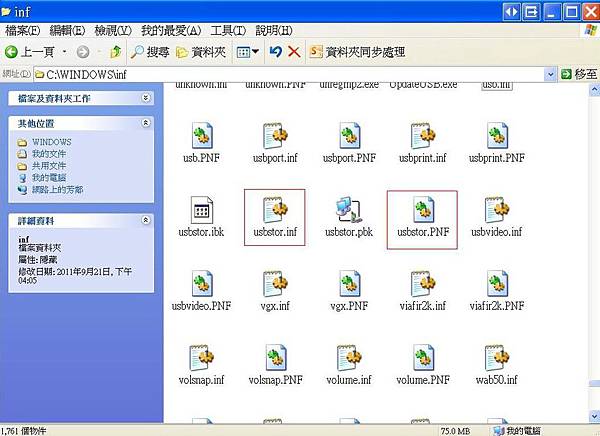Viewport: 600px width, 436px height.
Task: Click the 移至 Go button
Action: coord(580,74)
